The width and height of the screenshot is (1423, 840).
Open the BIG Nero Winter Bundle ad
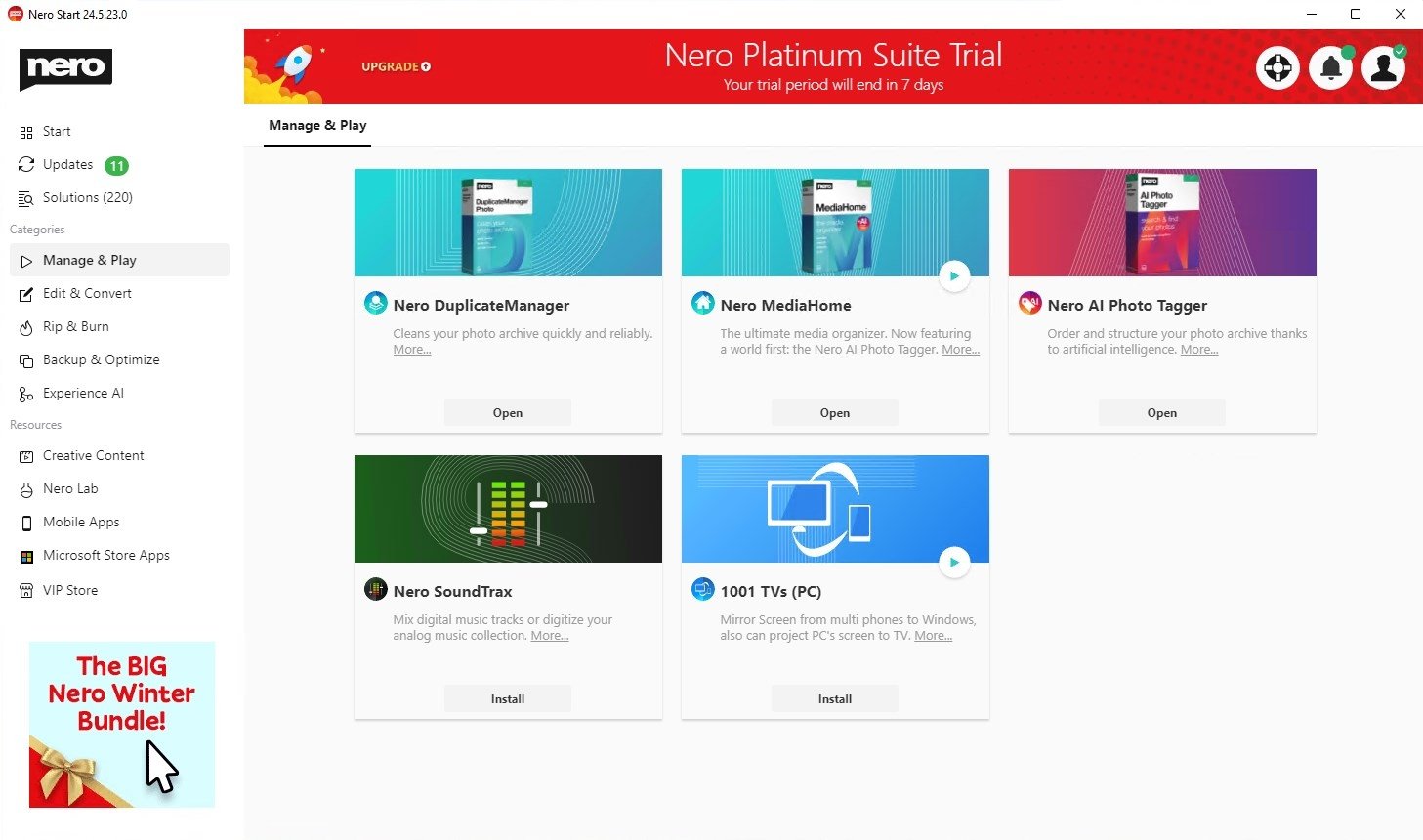122,725
